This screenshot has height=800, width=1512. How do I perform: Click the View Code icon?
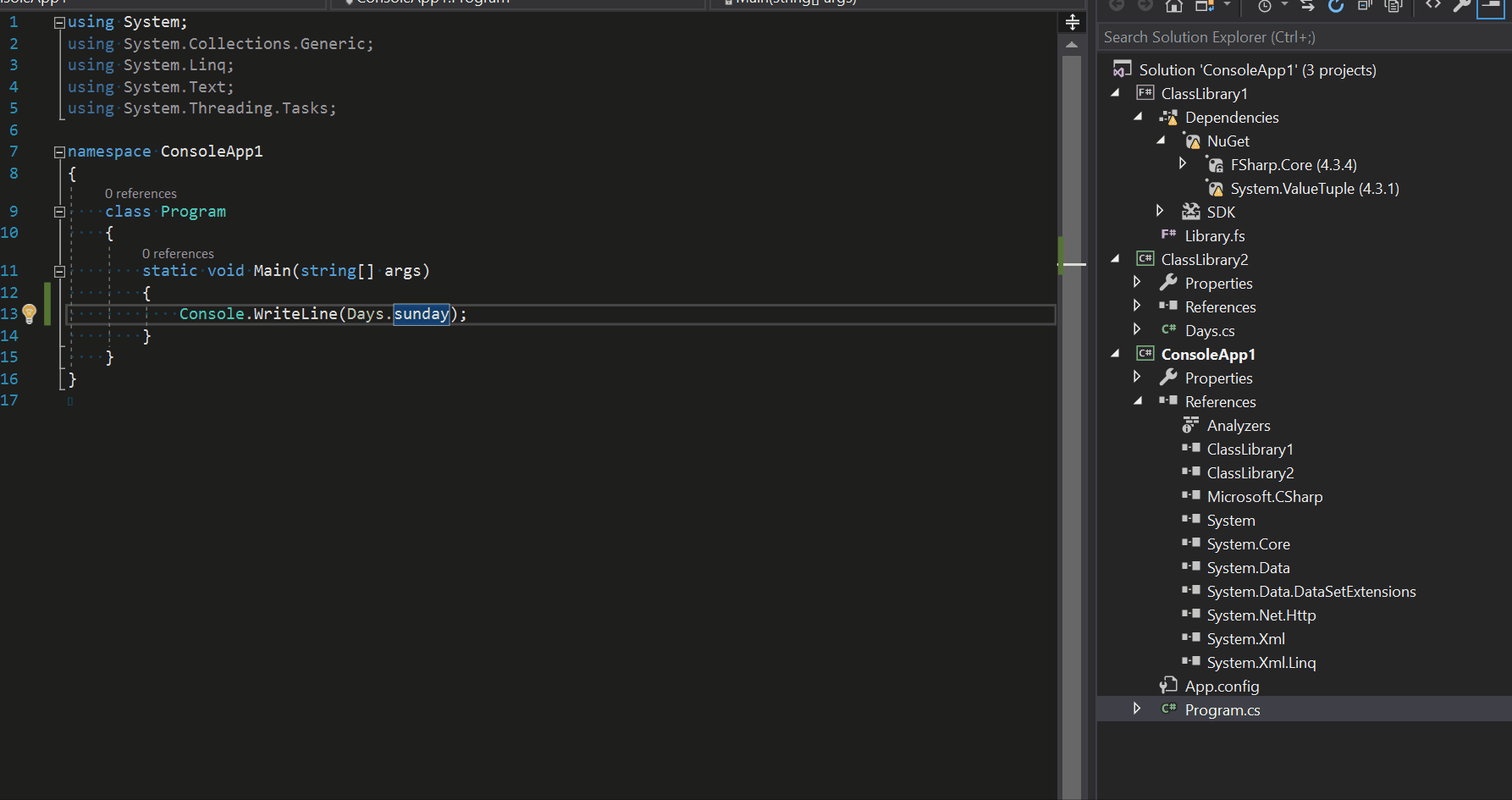[1433, 6]
